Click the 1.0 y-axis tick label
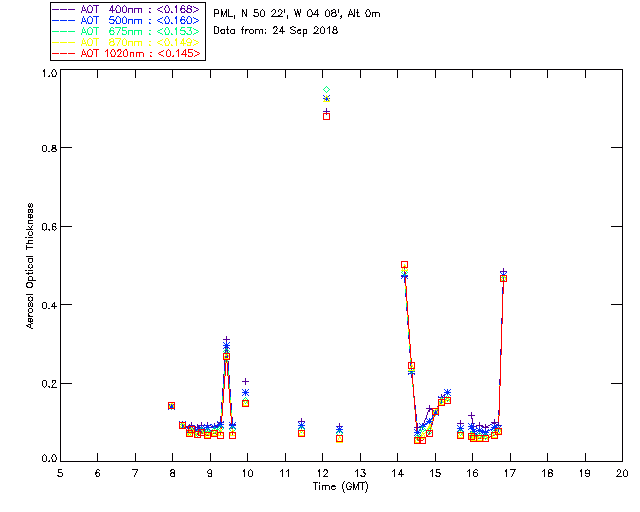The height and width of the screenshot is (512, 640). (49, 73)
